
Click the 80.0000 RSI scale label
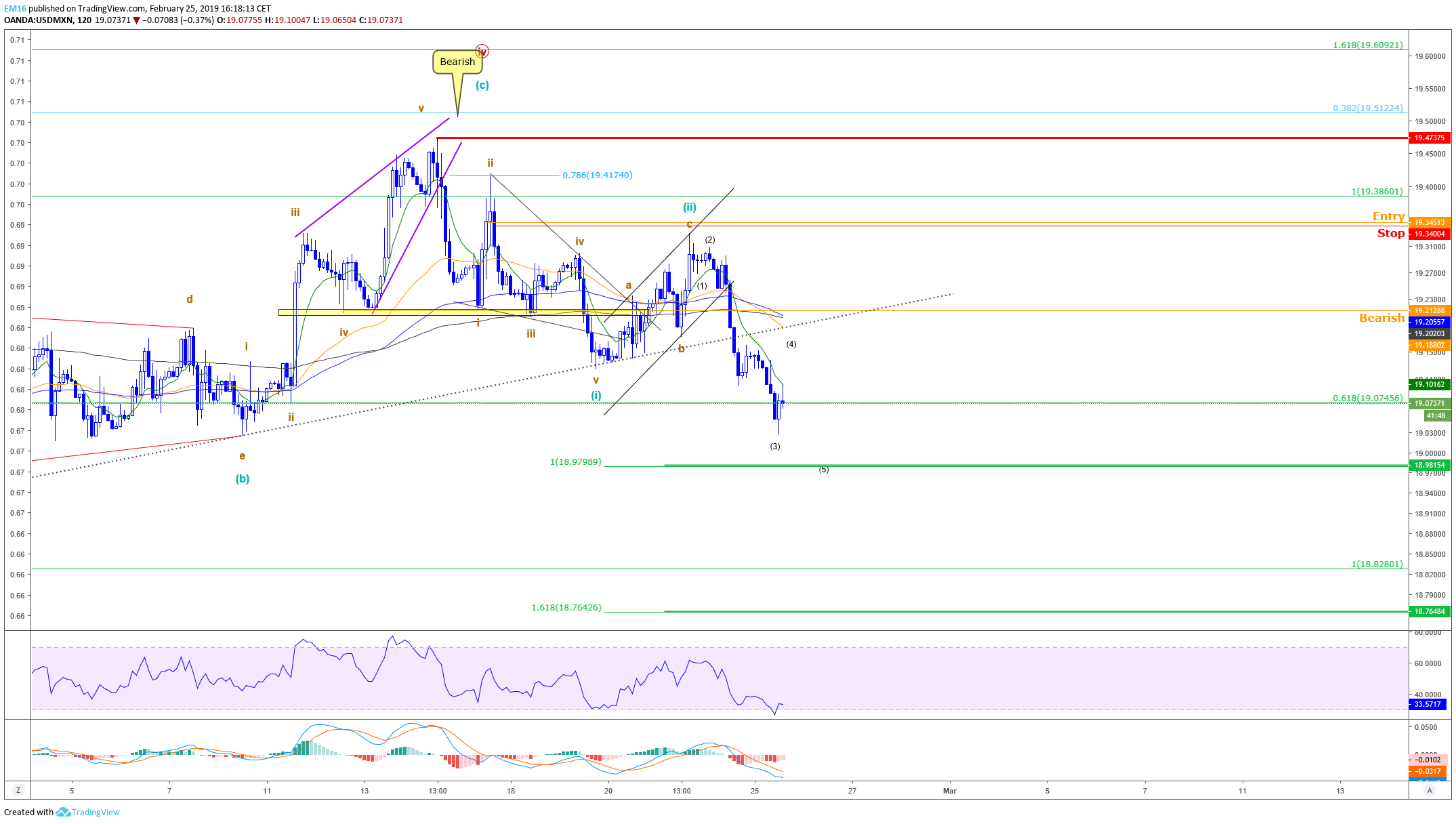1428,633
